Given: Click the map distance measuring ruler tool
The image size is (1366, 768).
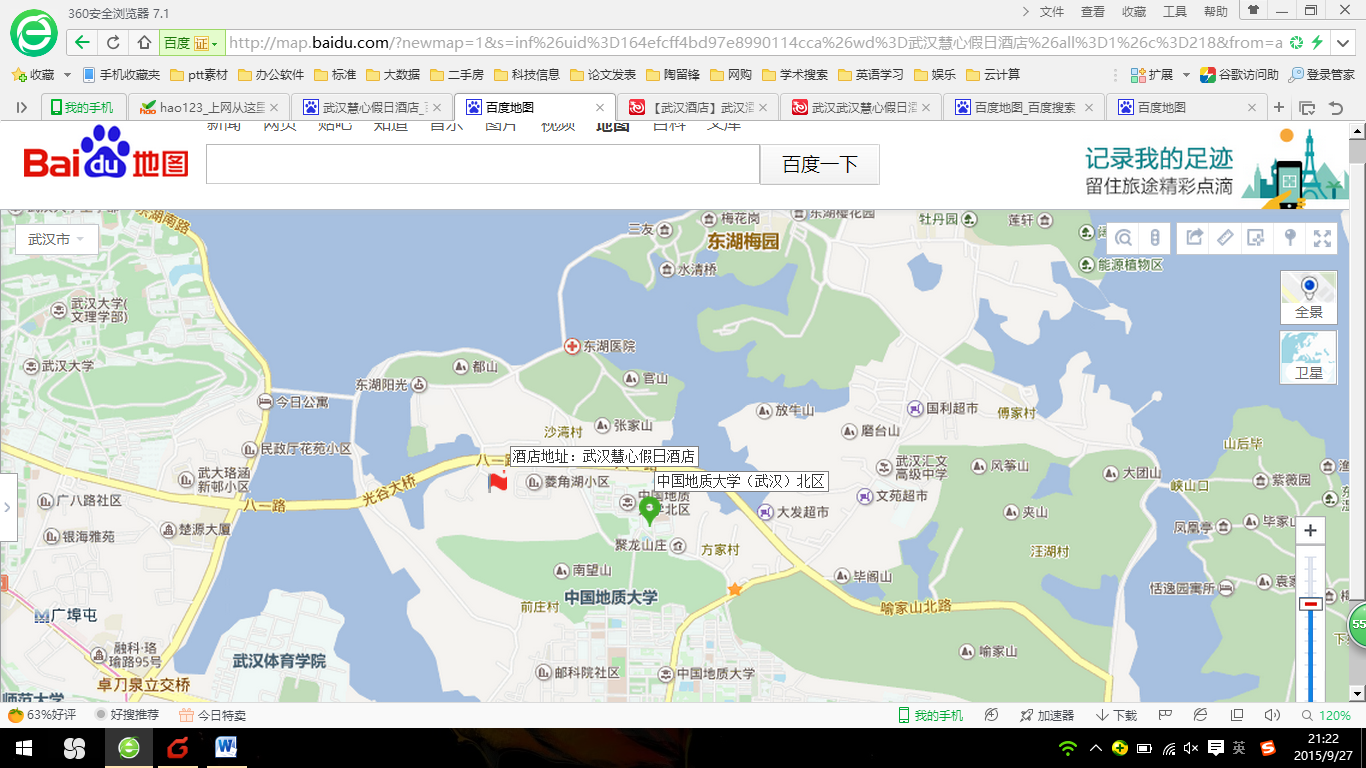Looking at the screenshot, I should 1224,238.
